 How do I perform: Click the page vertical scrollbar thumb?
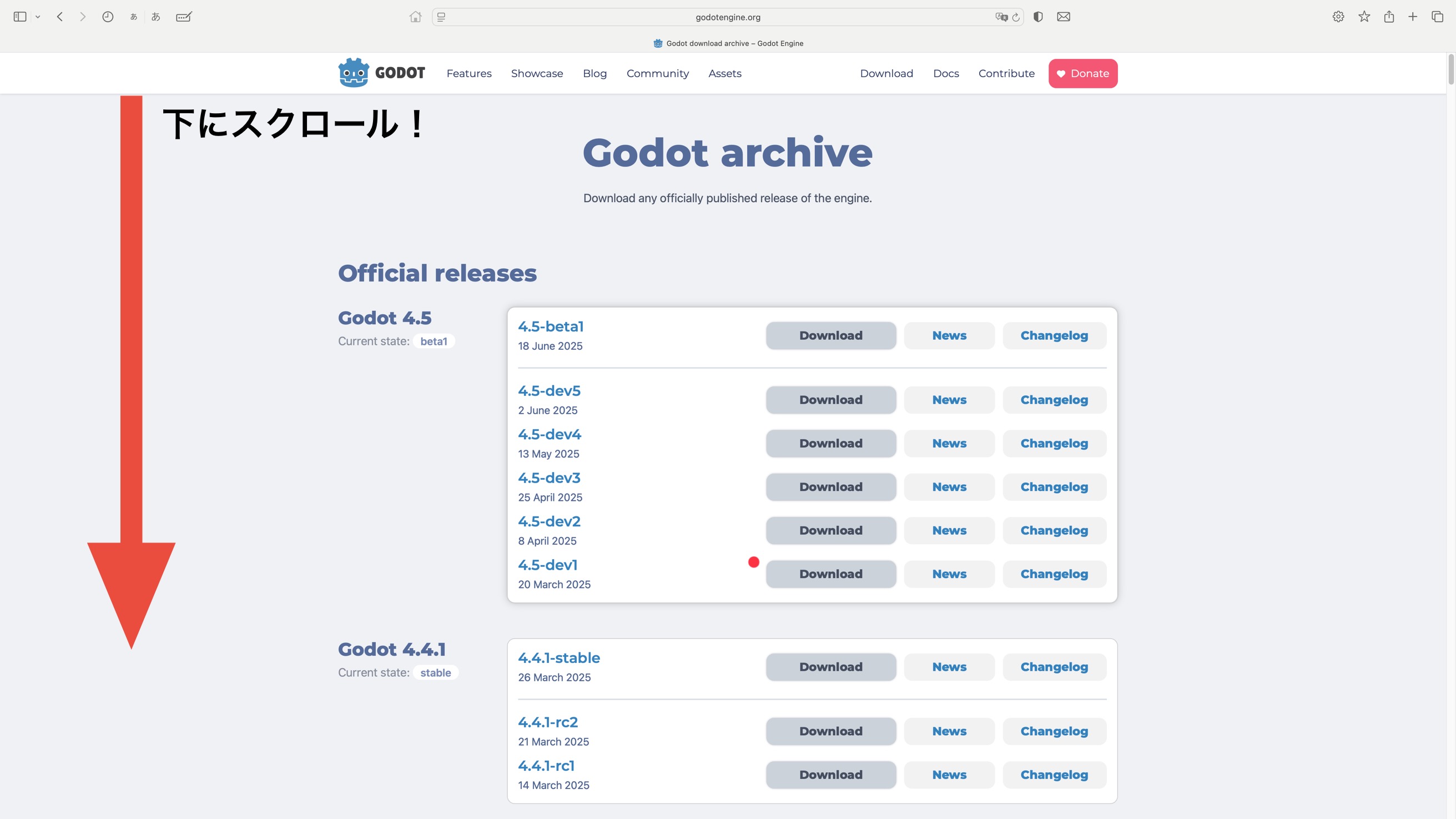coord(1451,69)
